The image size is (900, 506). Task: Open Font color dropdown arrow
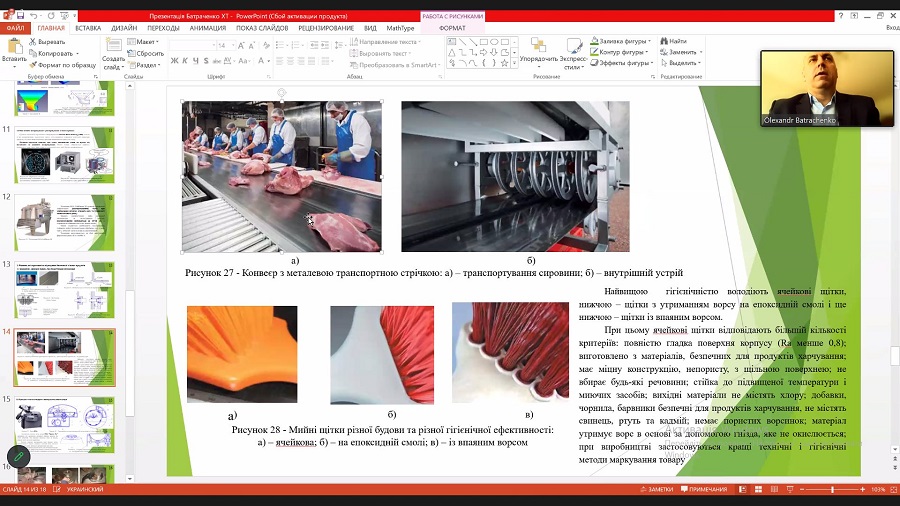tap(269, 61)
